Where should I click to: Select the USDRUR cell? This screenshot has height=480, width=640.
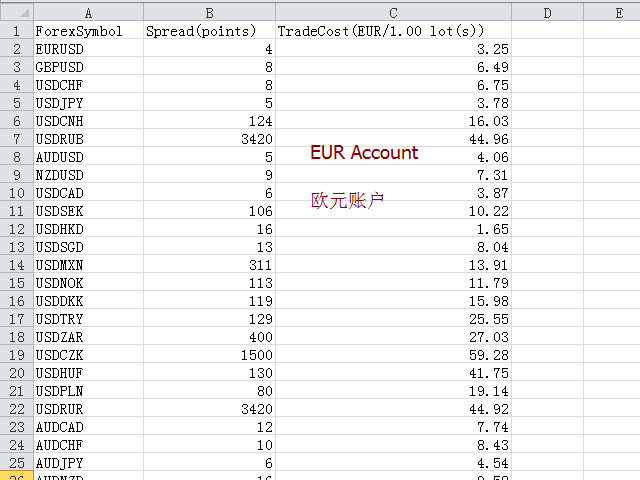[x=89, y=409]
